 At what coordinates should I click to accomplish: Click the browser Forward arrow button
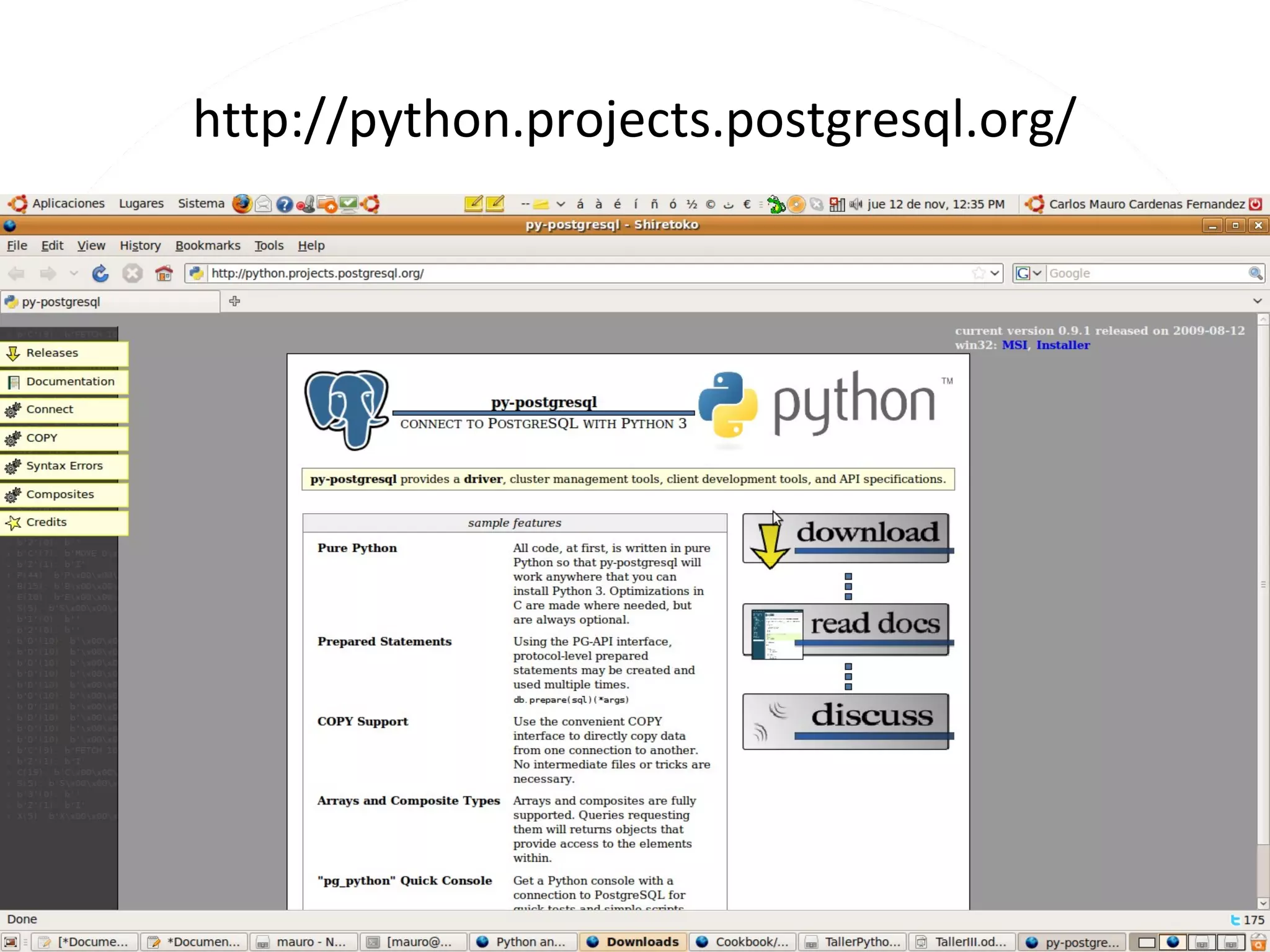(x=48, y=273)
